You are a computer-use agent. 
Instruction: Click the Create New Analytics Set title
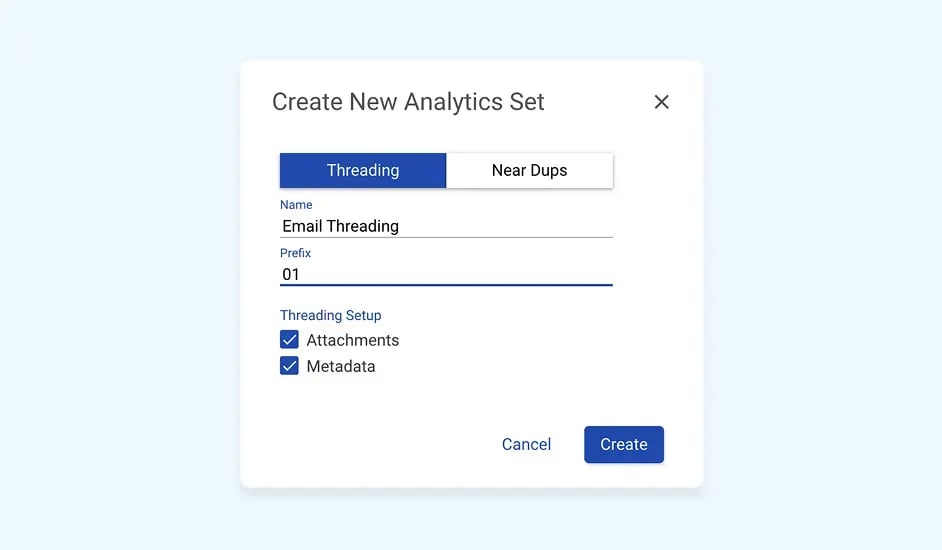408,102
